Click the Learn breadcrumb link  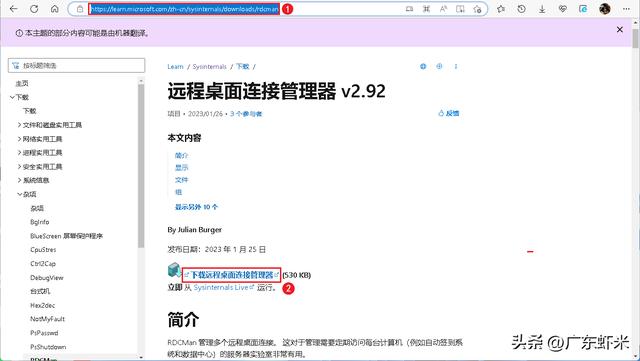click(176, 67)
